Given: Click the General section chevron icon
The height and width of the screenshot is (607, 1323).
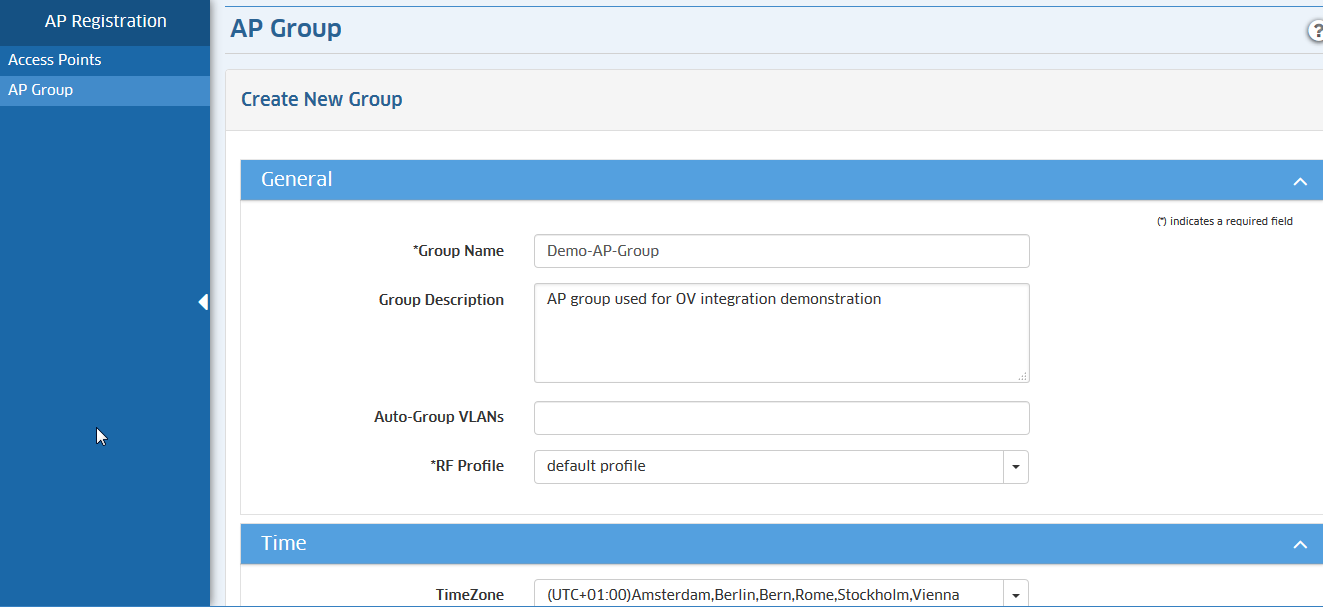Looking at the screenshot, I should [1299, 181].
